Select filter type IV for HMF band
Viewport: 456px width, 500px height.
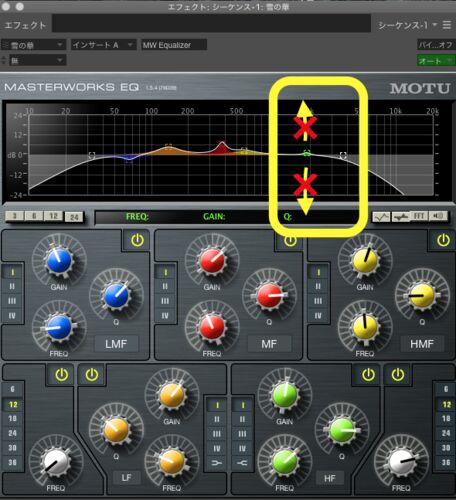(x=318, y=315)
